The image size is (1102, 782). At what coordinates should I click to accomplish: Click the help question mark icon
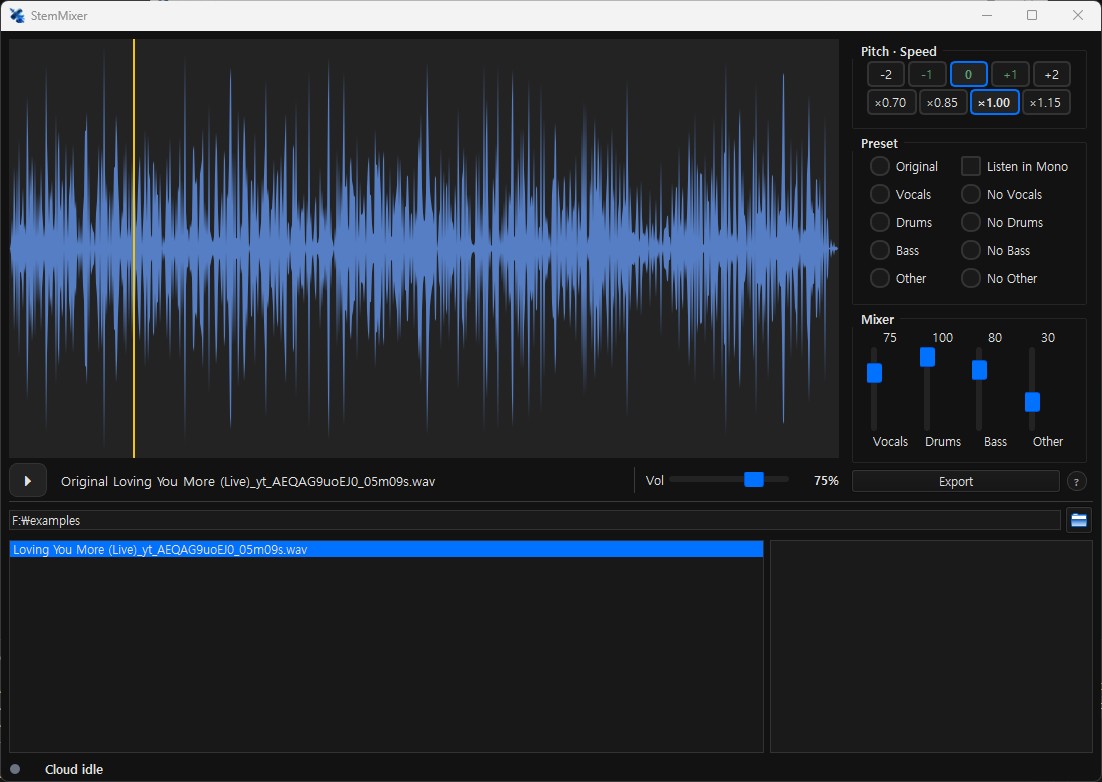[x=1076, y=481]
